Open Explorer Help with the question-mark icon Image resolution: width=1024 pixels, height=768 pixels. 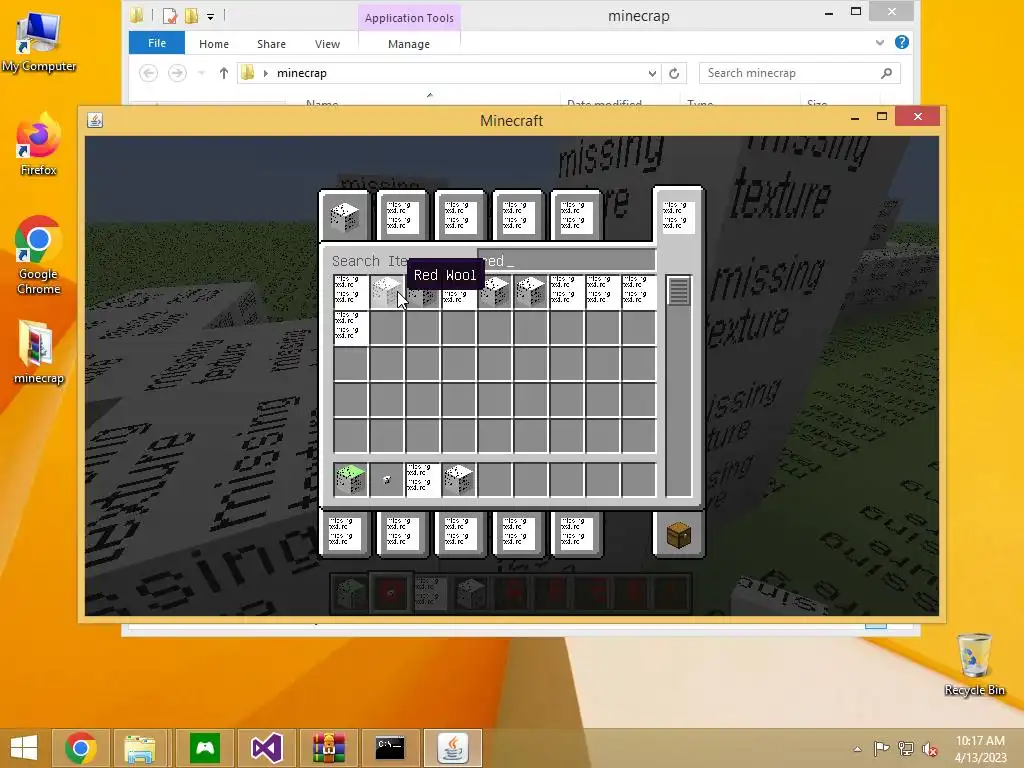coord(902,42)
